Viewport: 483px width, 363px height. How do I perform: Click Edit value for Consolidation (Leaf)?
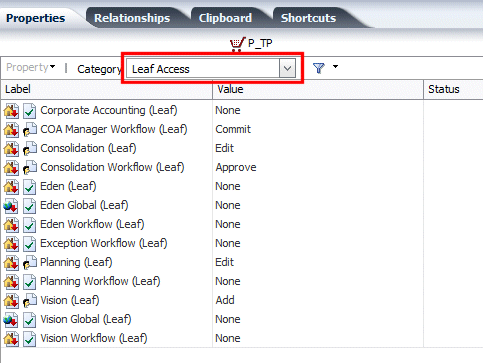[225, 148]
